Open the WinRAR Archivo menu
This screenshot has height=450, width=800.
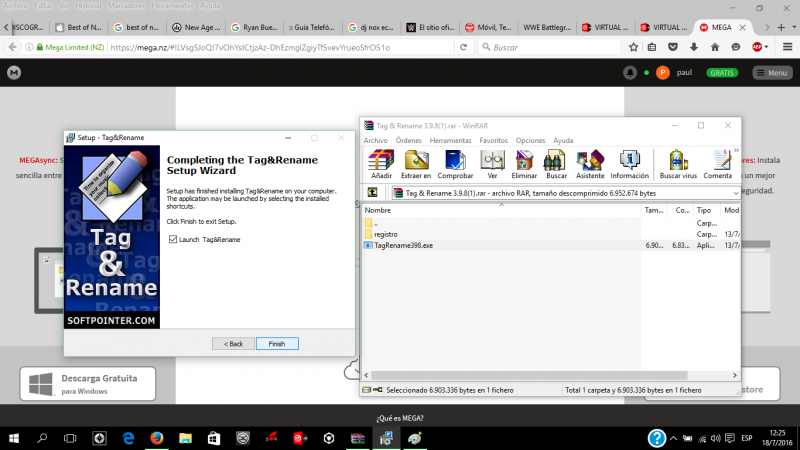376,140
